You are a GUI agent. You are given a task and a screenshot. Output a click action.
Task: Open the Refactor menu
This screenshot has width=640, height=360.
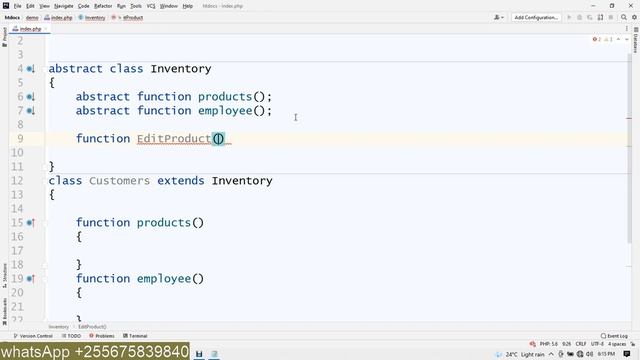coord(103,6)
